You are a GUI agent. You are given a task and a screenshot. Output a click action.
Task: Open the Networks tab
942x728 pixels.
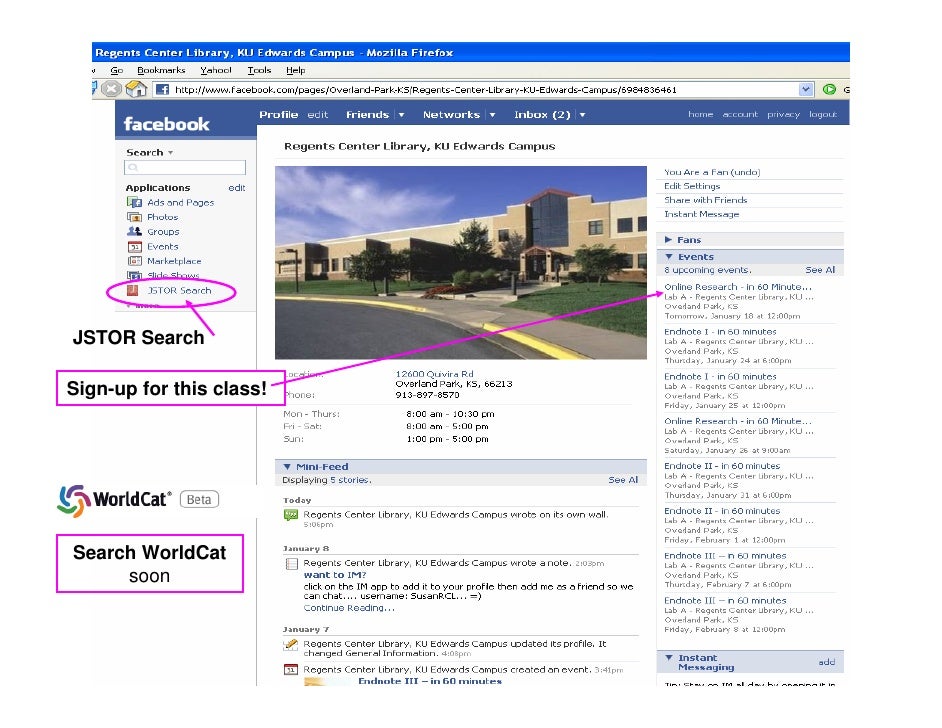[x=451, y=114]
